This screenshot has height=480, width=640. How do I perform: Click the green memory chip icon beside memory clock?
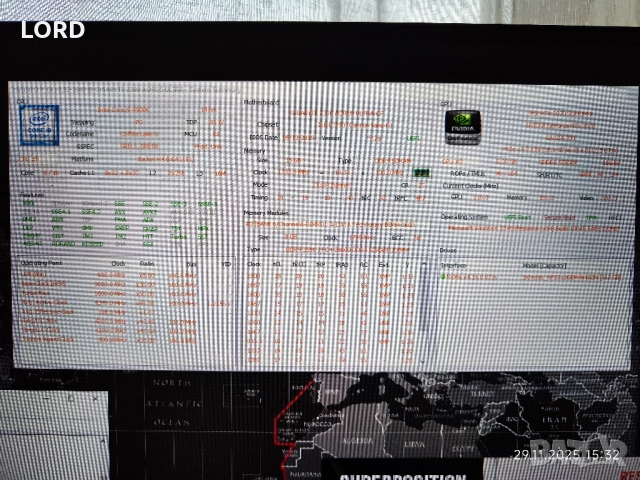coord(422,172)
